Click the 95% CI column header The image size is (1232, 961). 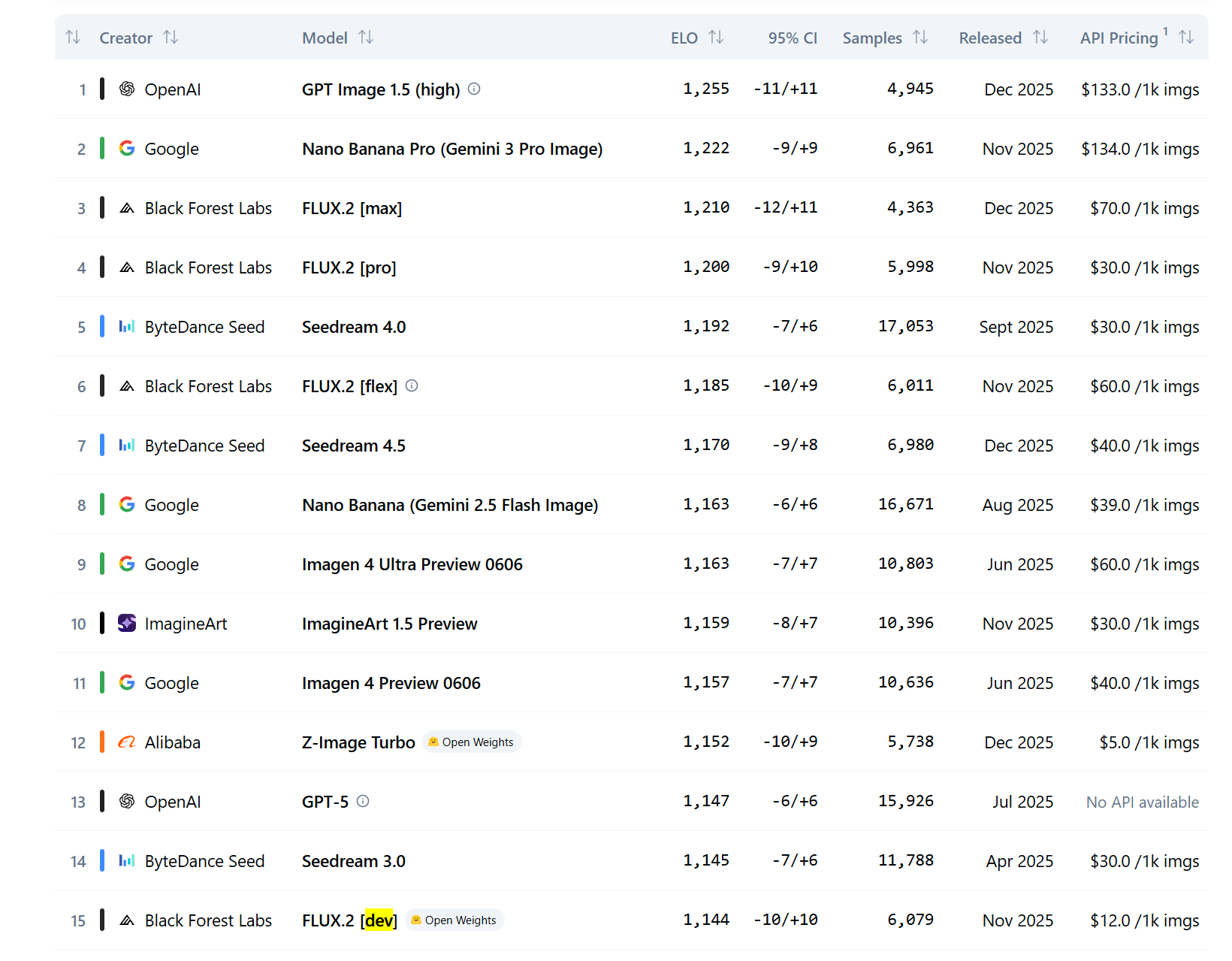pyautogui.click(x=793, y=38)
